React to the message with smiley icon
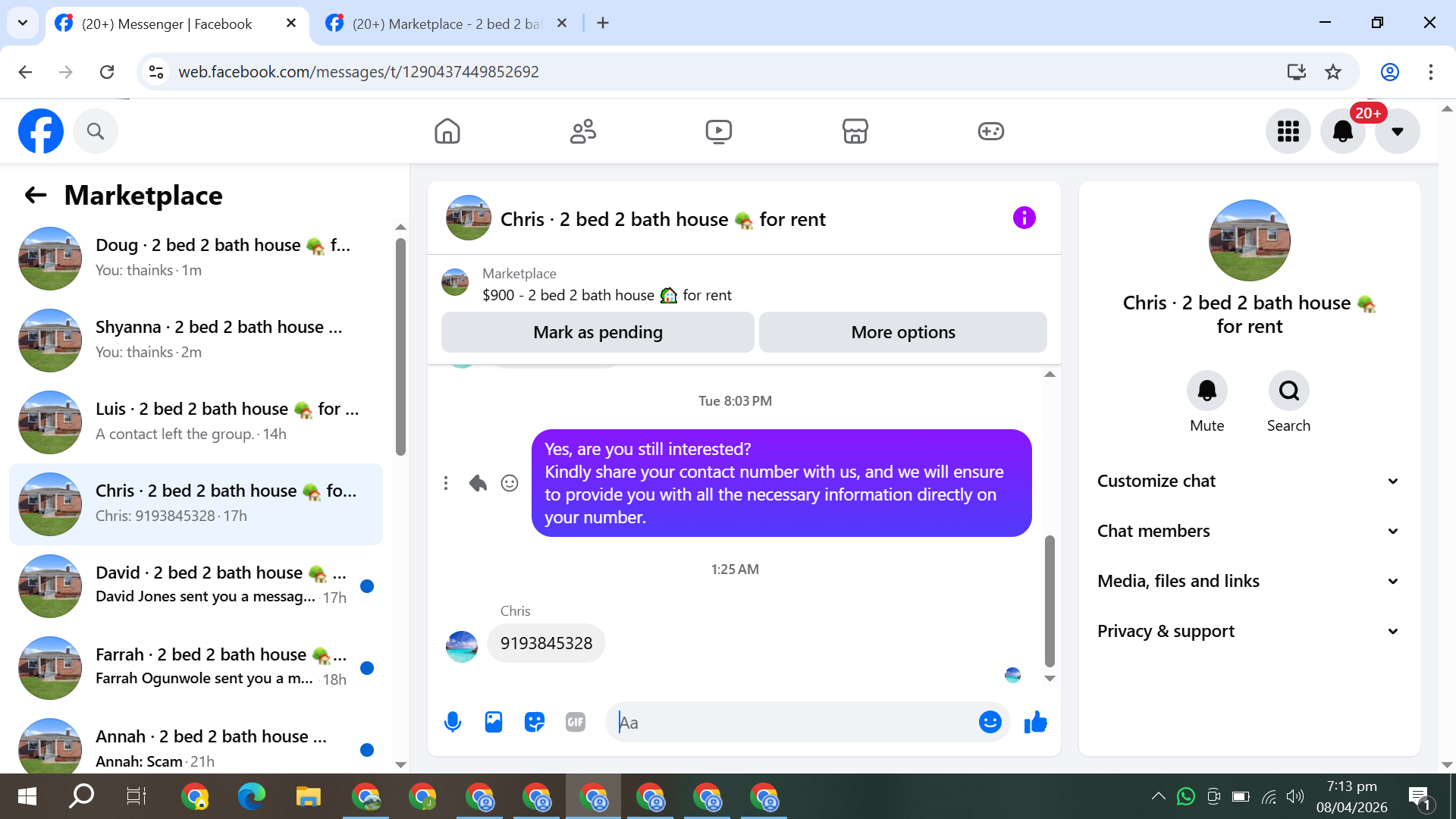 point(510,483)
